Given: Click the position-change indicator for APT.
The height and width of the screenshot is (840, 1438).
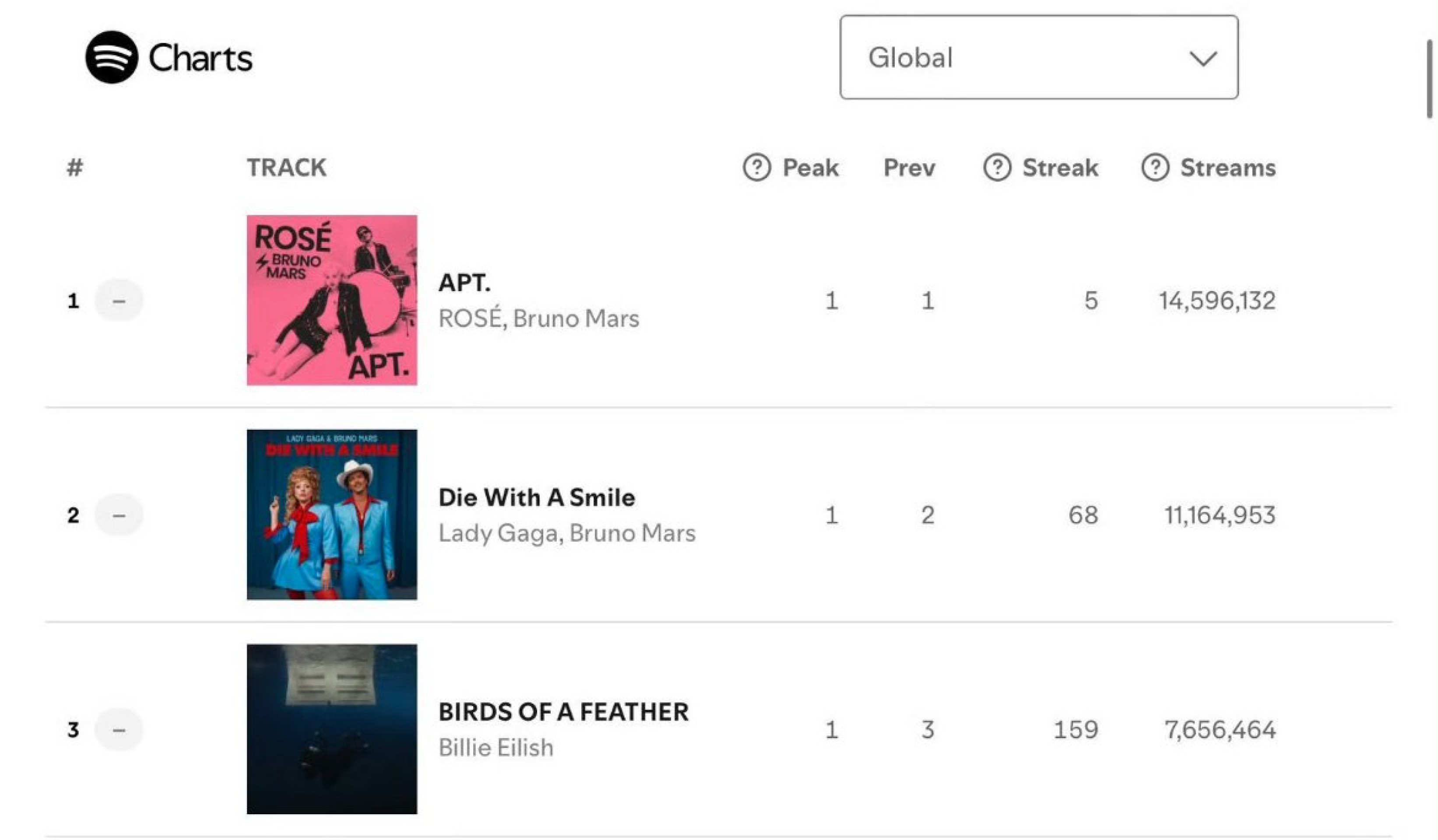Looking at the screenshot, I should pyautogui.click(x=119, y=301).
